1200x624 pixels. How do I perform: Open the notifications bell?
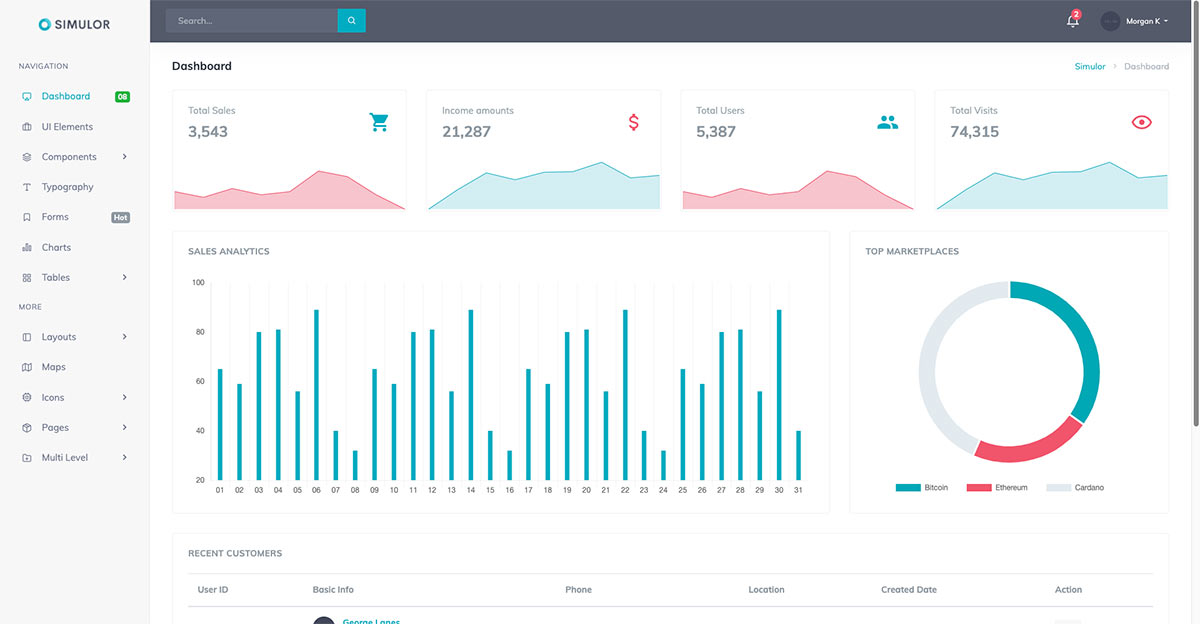[x=1072, y=21]
